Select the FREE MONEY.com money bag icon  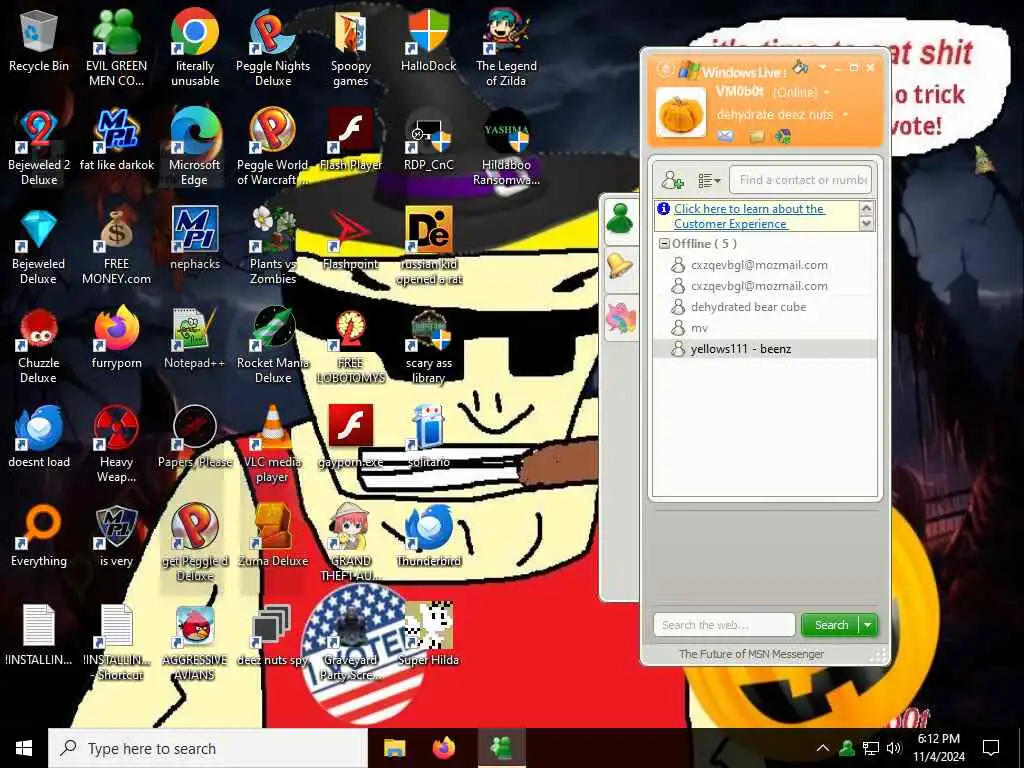[116, 247]
